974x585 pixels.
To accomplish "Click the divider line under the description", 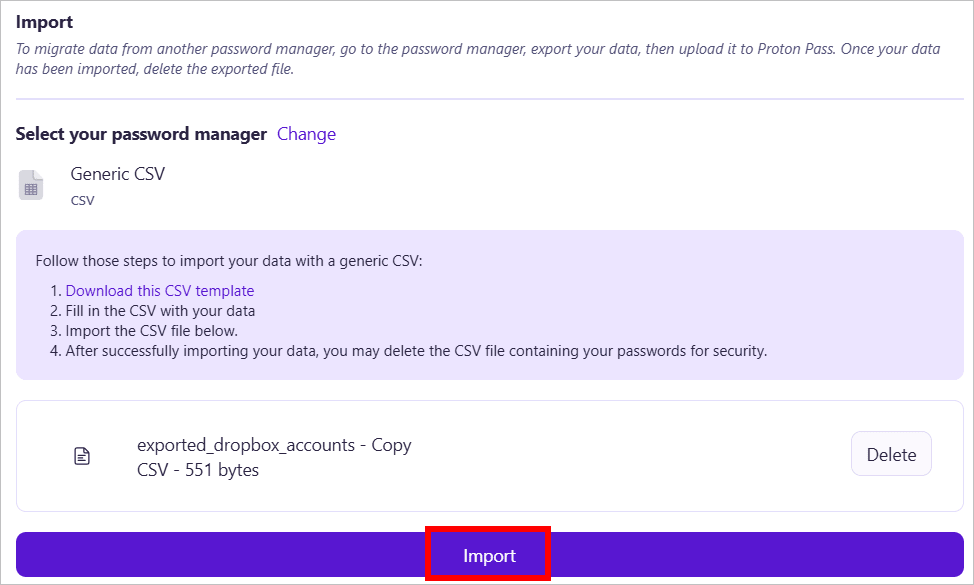I will 489,99.
